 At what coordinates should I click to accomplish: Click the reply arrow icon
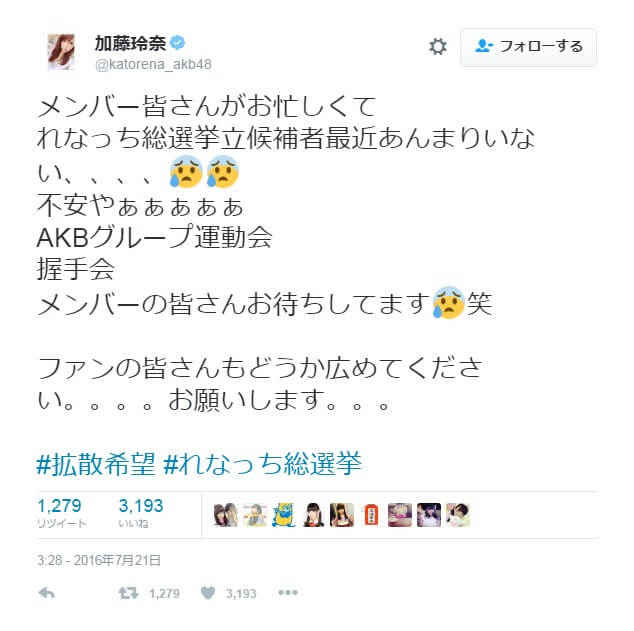pyautogui.click(x=46, y=593)
